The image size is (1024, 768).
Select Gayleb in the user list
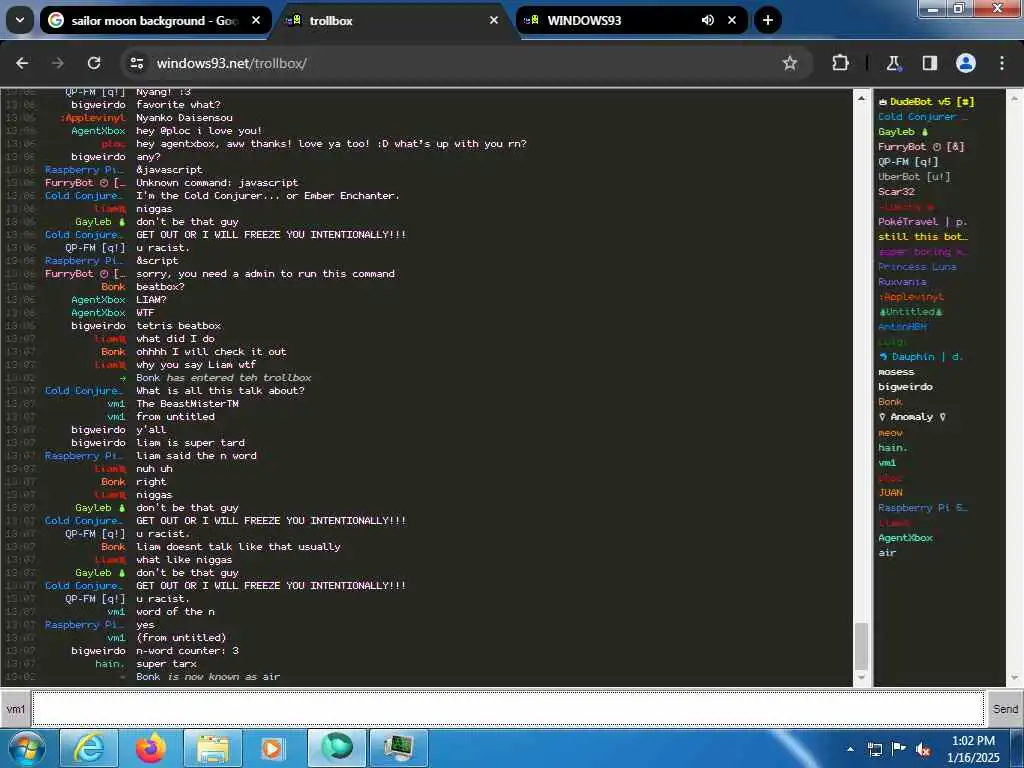903,132
